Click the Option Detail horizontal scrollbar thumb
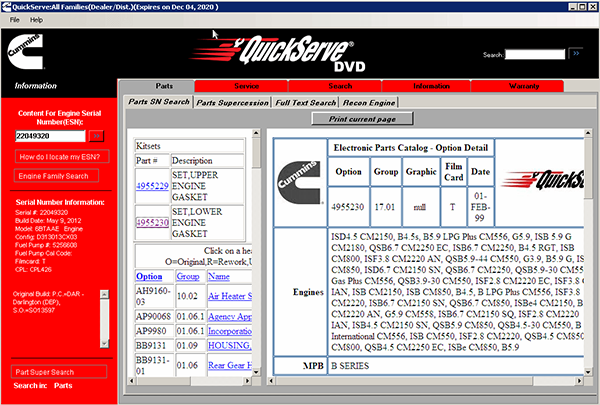 pos(404,381)
